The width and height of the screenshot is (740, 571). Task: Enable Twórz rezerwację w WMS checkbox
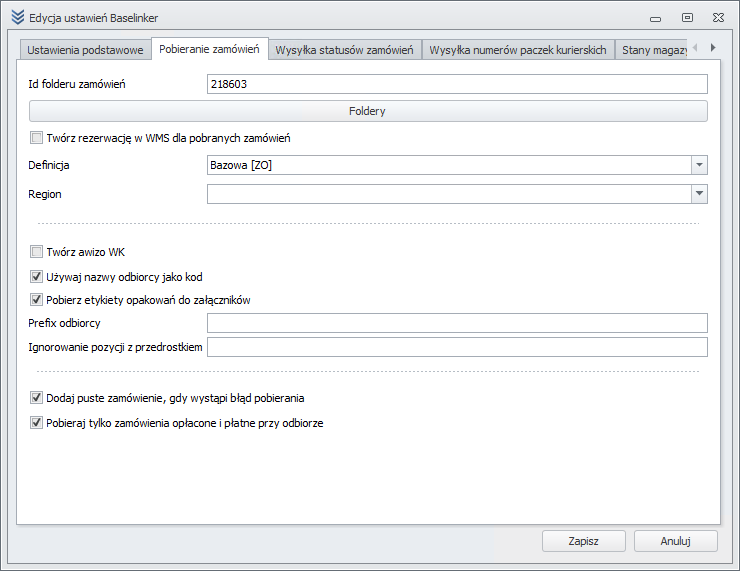tap(36, 138)
